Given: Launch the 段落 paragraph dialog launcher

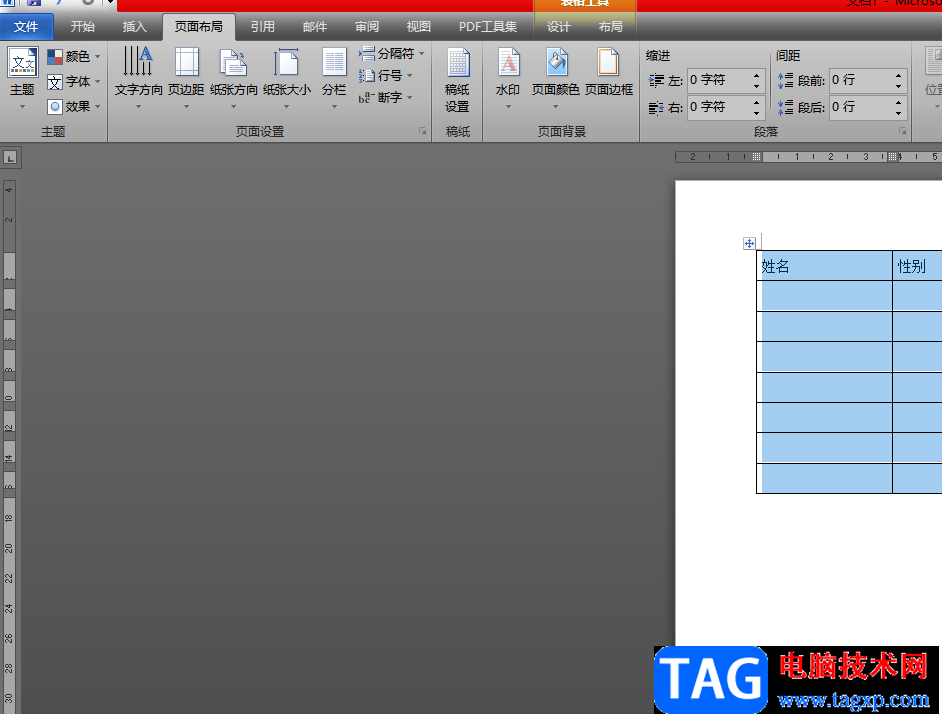Looking at the screenshot, I should 902,131.
